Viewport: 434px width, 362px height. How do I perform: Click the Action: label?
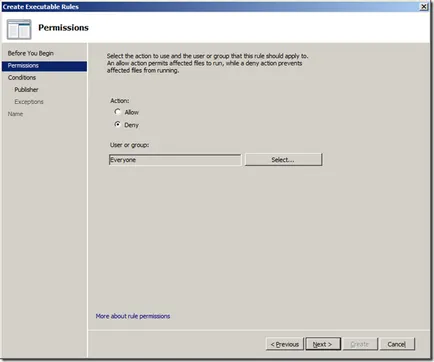coord(120,101)
